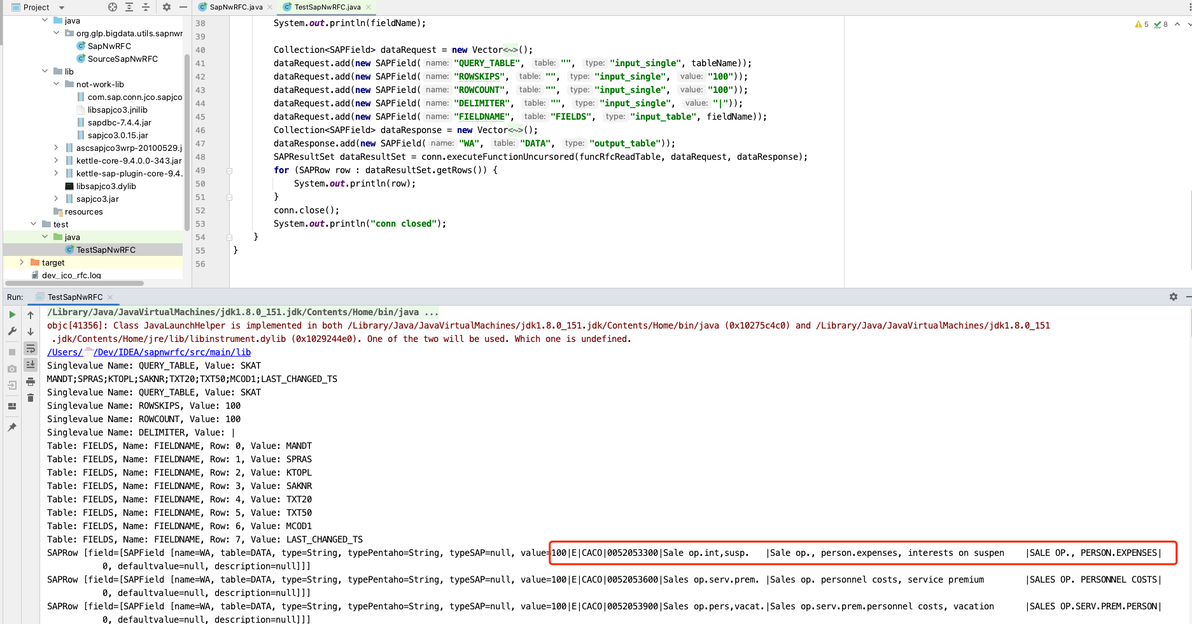Pin the Run tab with pin icon
The image size is (1192, 624).
point(12,427)
